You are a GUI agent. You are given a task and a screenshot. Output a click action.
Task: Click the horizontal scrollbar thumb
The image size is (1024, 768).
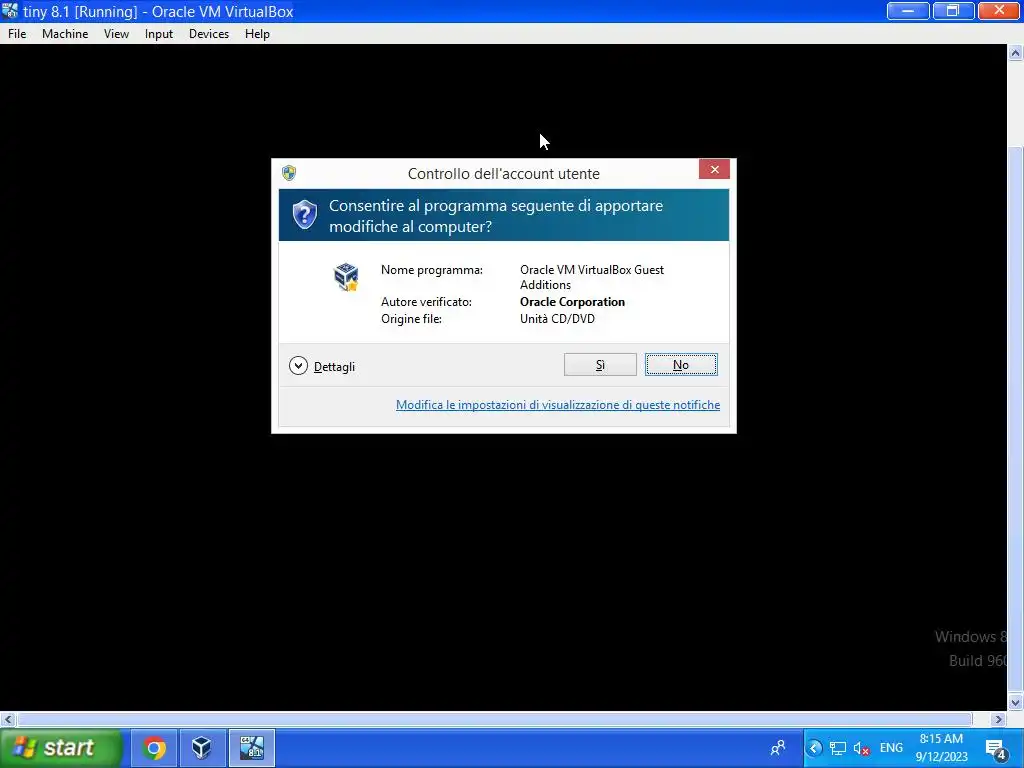pos(494,719)
